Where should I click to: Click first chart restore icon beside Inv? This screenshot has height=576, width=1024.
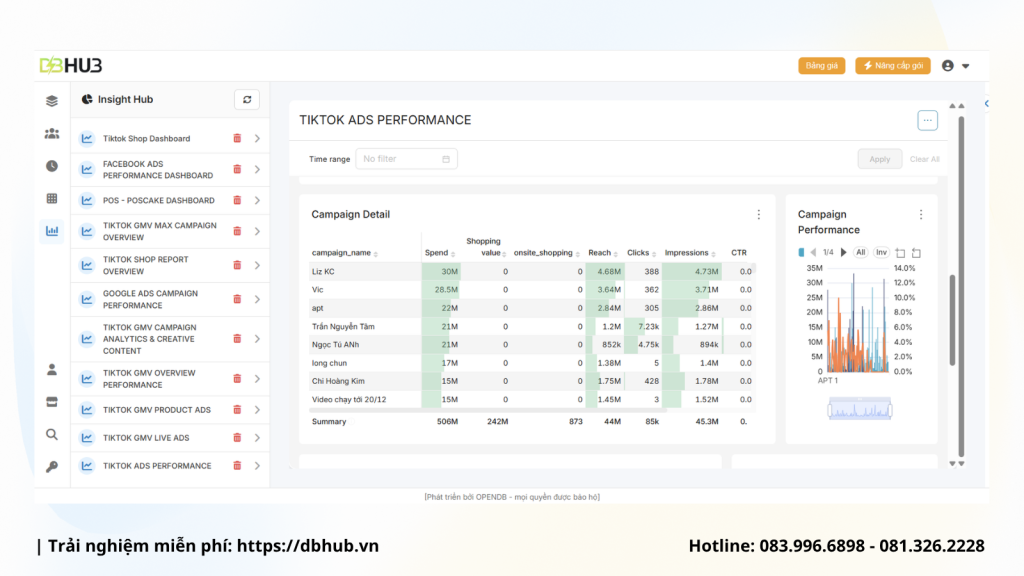click(900, 253)
